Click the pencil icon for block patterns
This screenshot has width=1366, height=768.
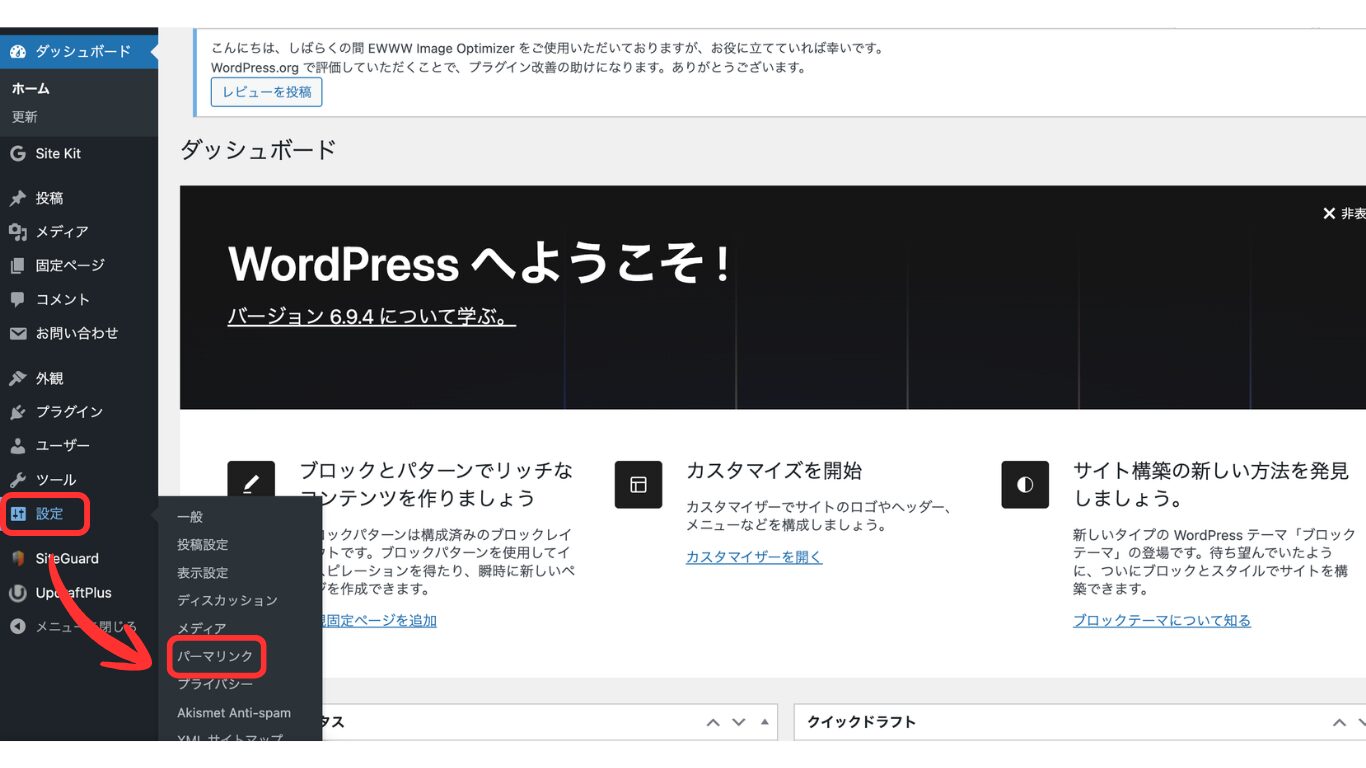point(251,484)
